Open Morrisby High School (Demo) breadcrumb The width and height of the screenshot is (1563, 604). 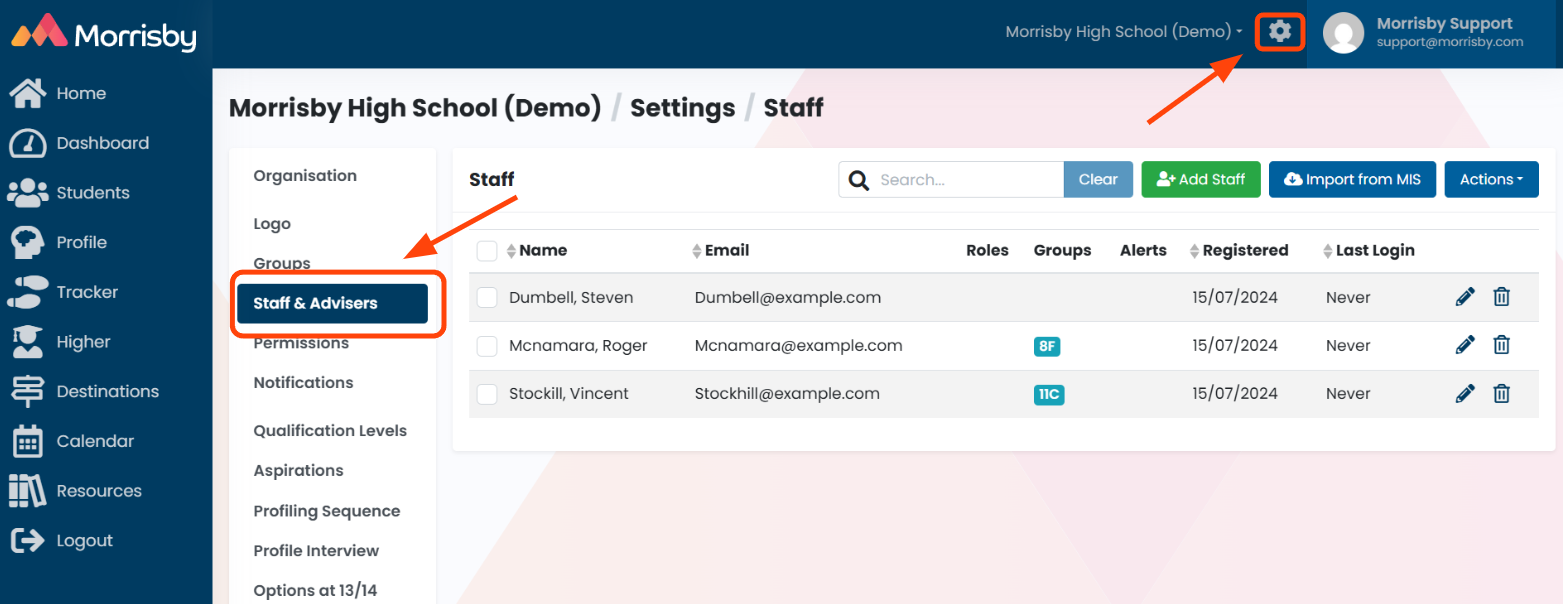click(415, 108)
